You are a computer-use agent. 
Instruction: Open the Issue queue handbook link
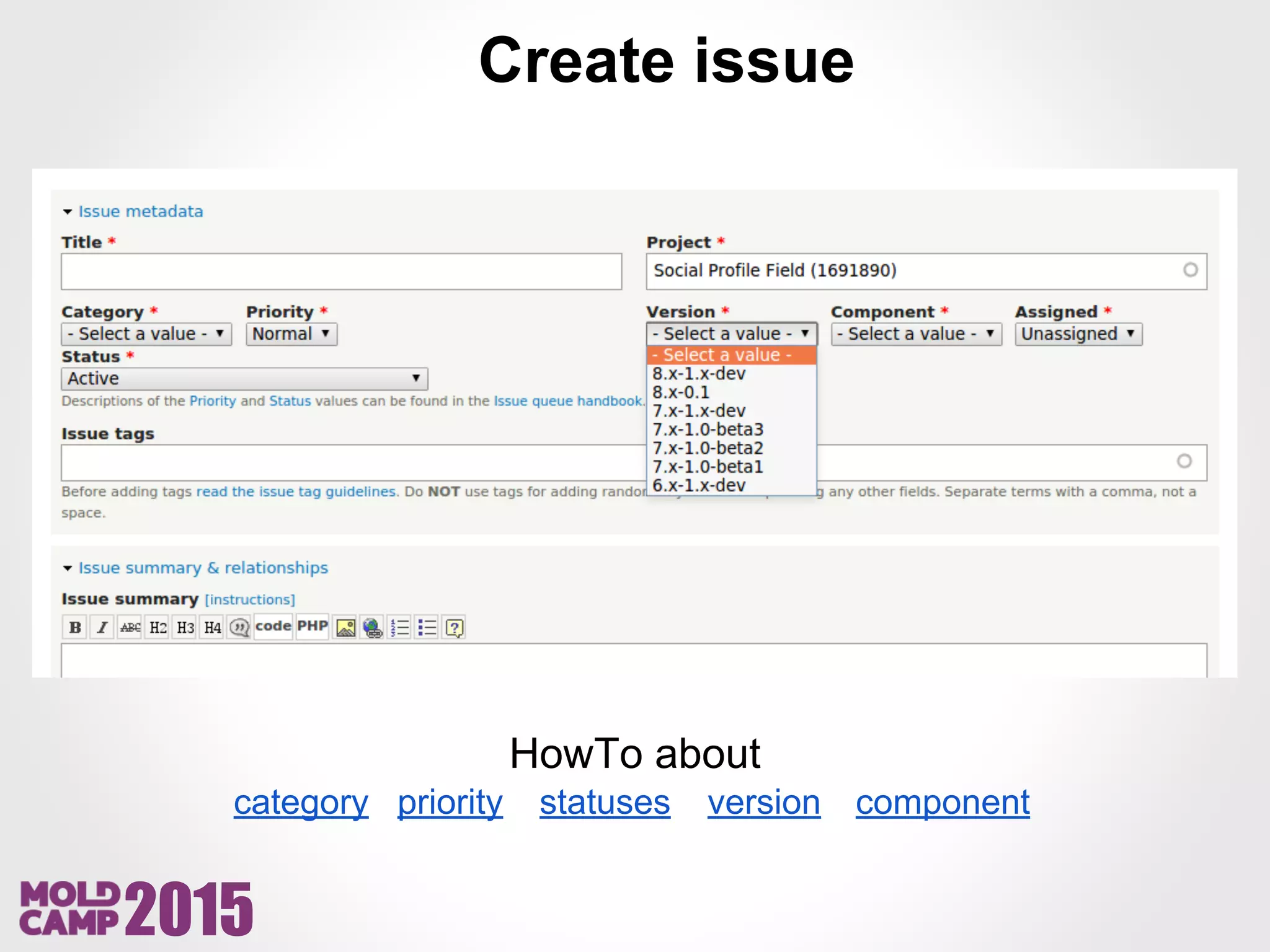click(568, 401)
